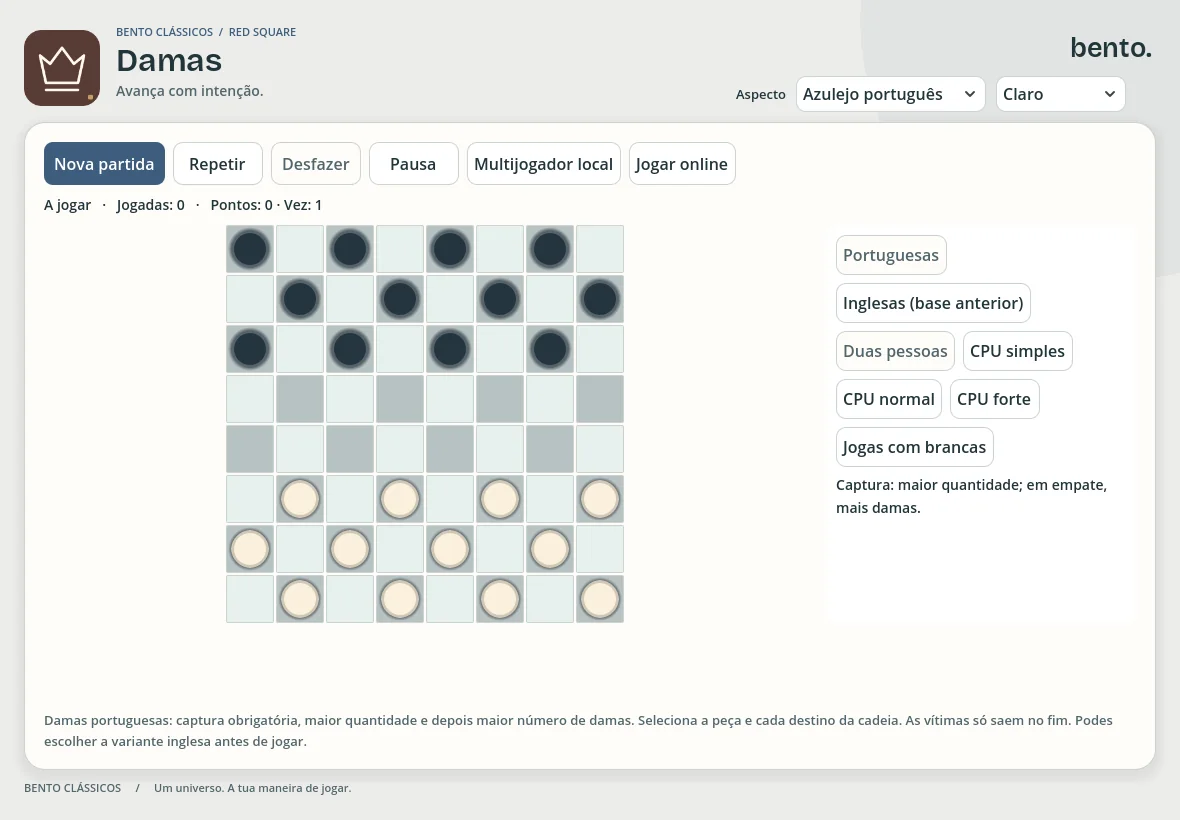
Task: Click black piece in top row, first column
Action: coord(250,249)
